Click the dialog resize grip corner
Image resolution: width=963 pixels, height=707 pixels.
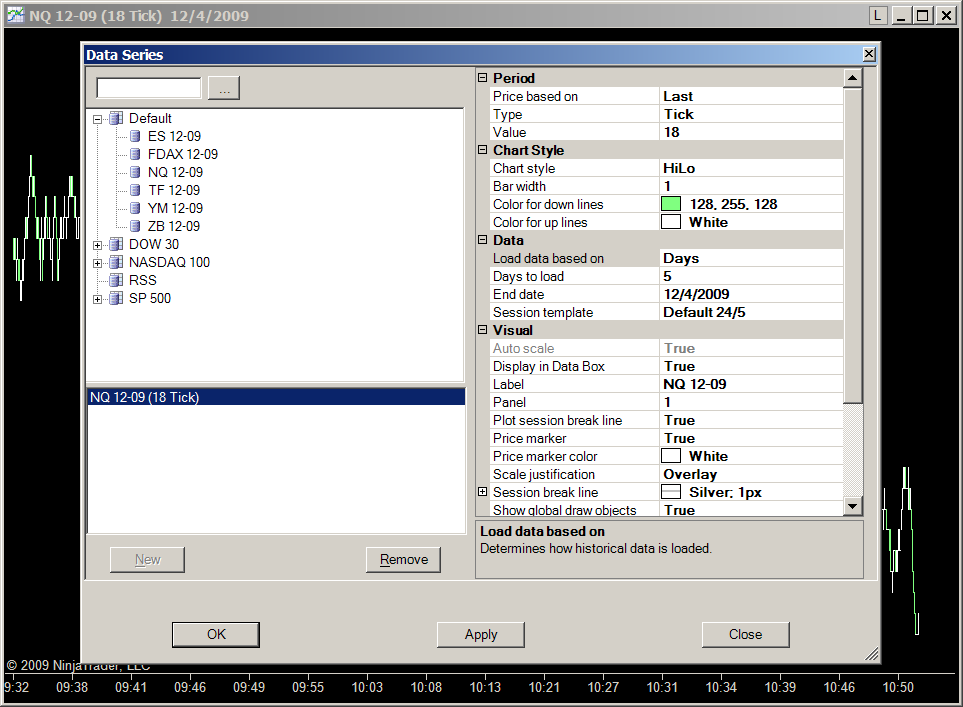(871, 654)
